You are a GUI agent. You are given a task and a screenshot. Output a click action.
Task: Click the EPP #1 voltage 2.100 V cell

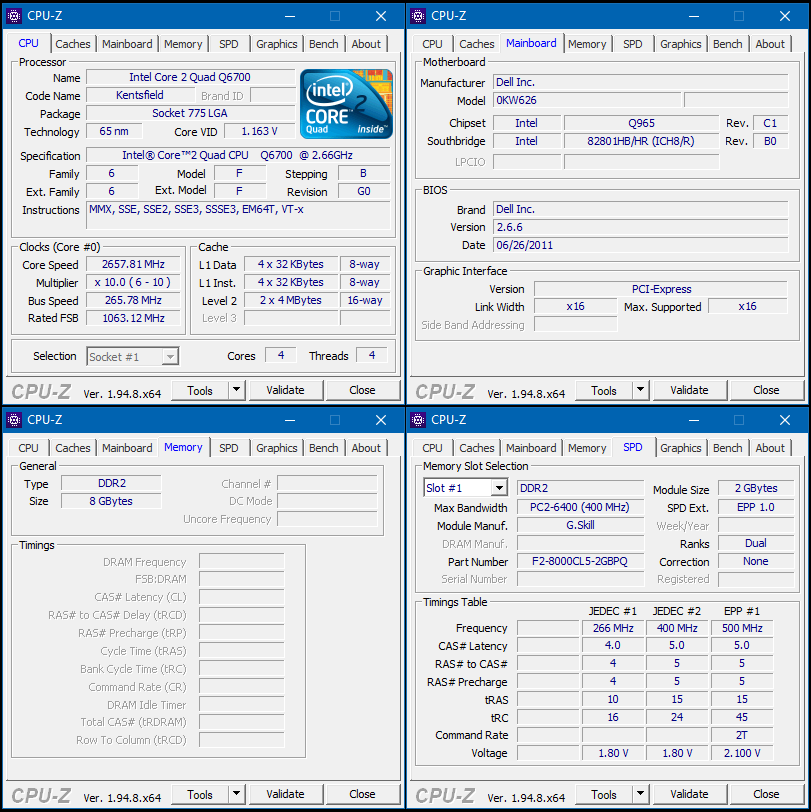point(742,753)
